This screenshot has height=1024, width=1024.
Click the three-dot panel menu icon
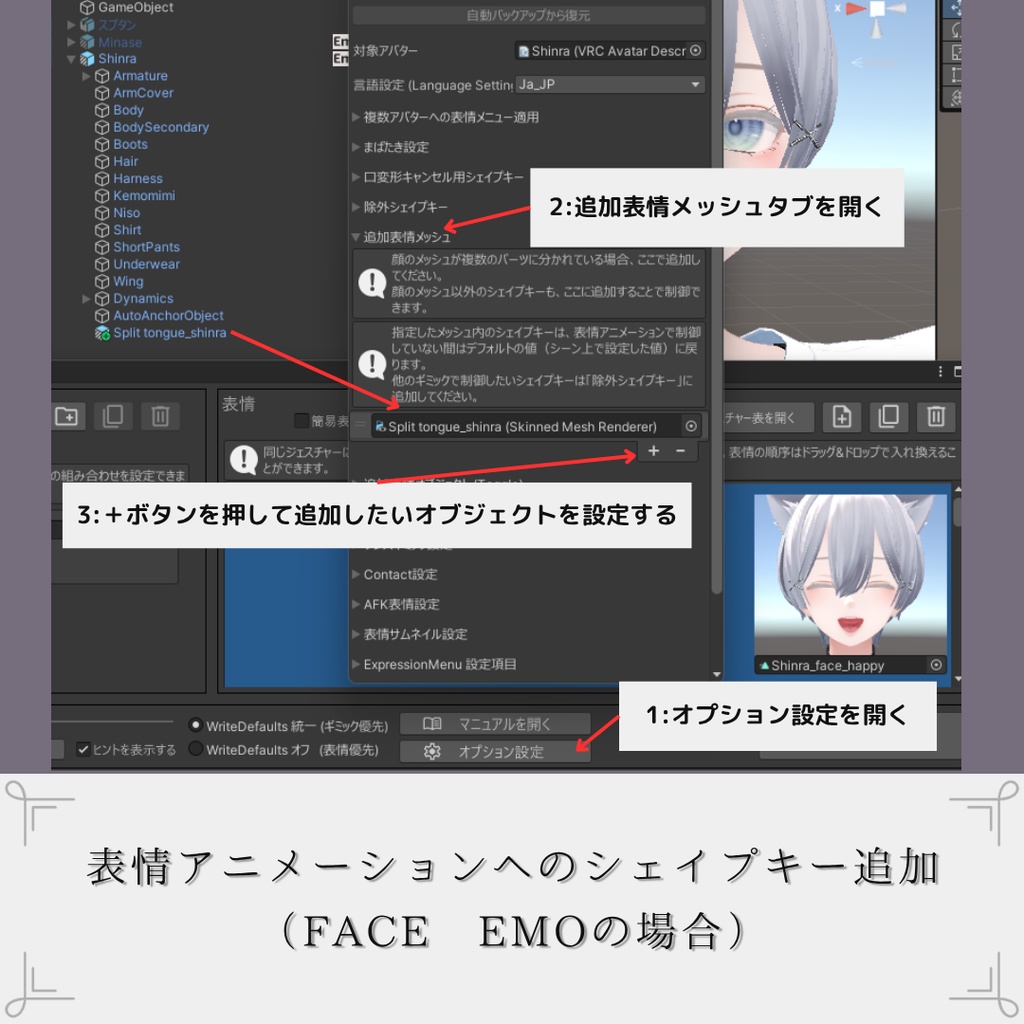pyautogui.click(x=940, y=372)
